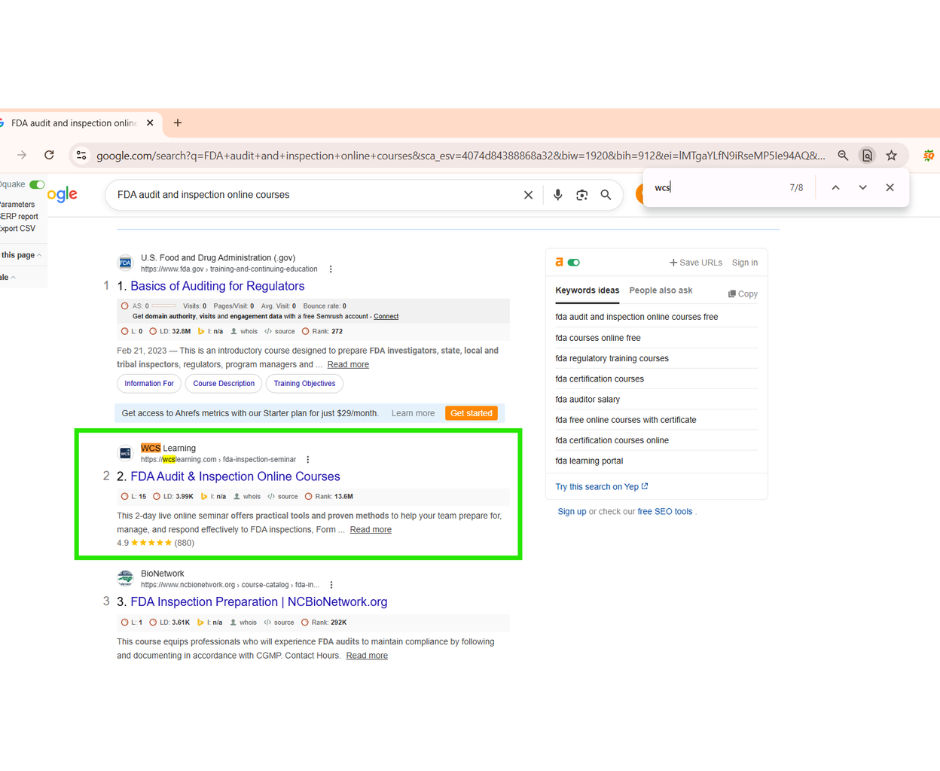This screenshot has width=940, height=771.
Task: Close the FDA audit and inspection tab
Action: (150, 123)
